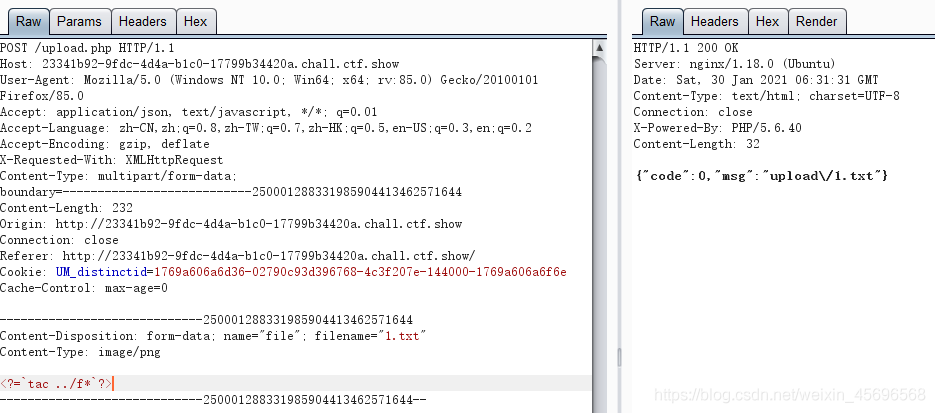Click the User-Agent header line

(x=269, y=80)
